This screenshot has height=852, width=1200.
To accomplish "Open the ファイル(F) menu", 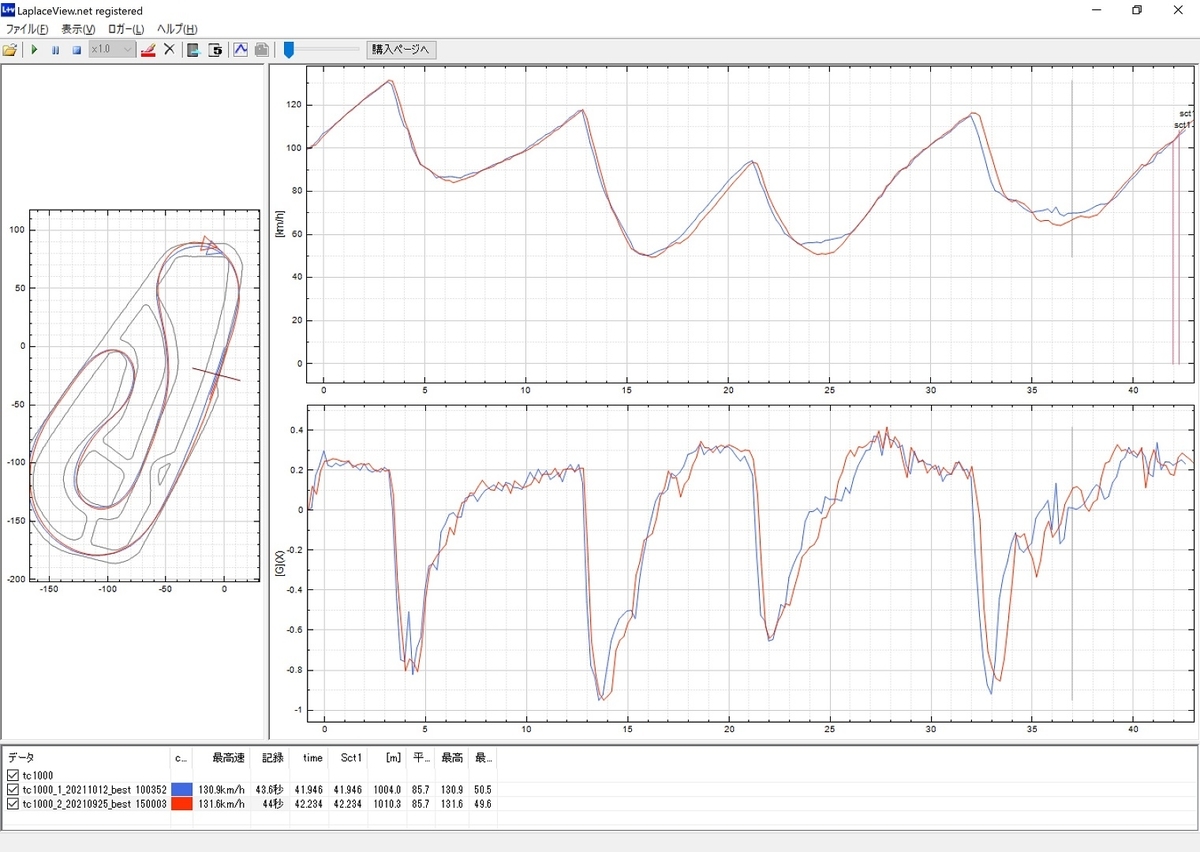I will pyautogui.click(x=27, y=29).
